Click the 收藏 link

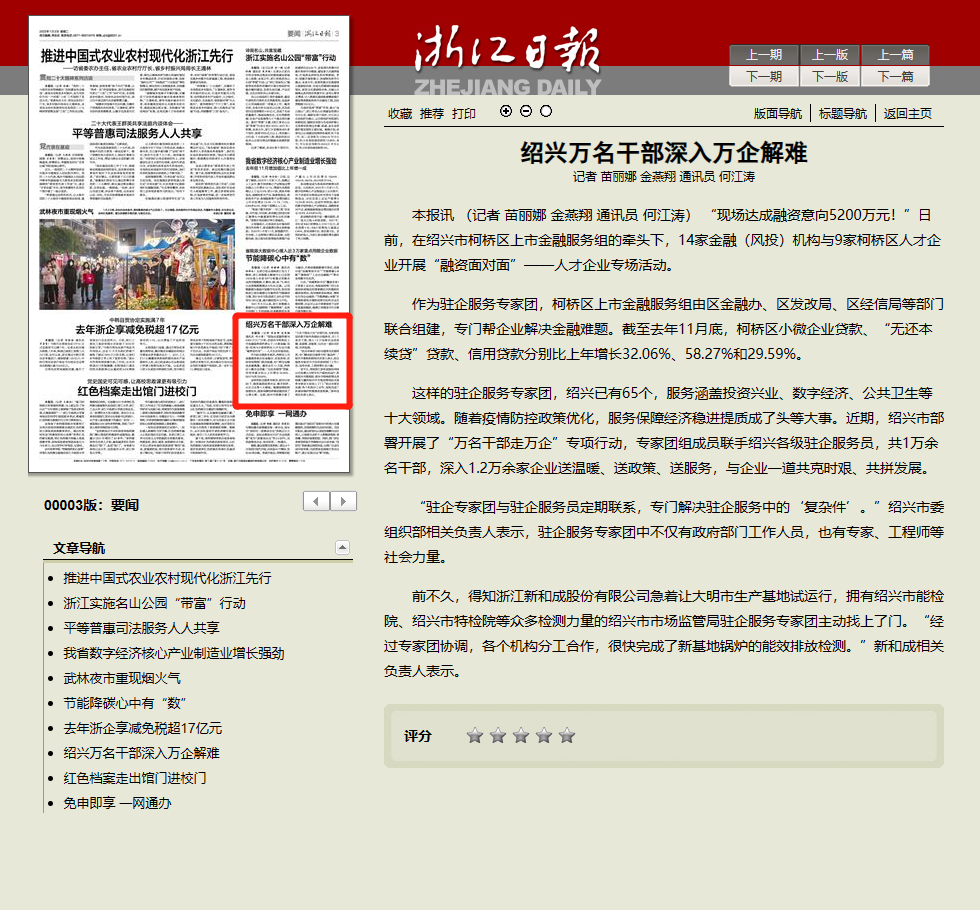coord(400,114)
